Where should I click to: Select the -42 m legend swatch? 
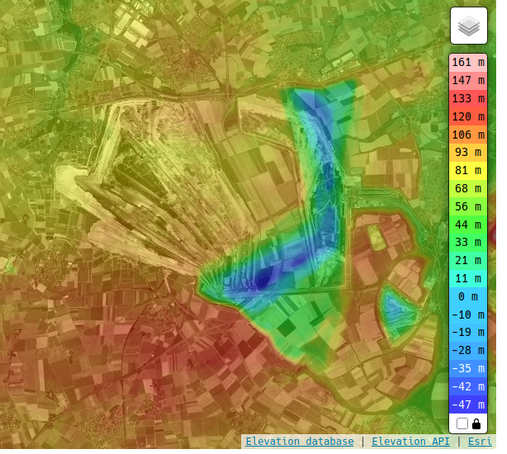(x=468, y=387)
